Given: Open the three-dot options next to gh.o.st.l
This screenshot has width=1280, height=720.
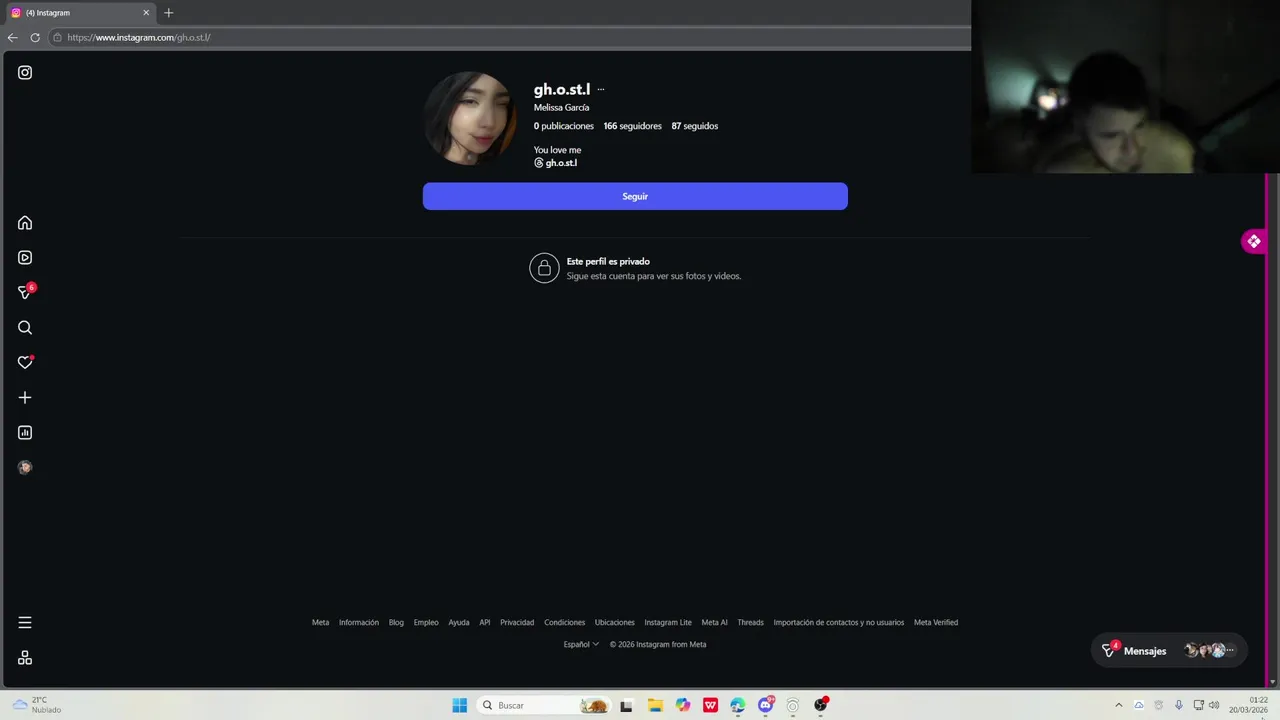Looking at the screenshot, I should pos(600,90).
